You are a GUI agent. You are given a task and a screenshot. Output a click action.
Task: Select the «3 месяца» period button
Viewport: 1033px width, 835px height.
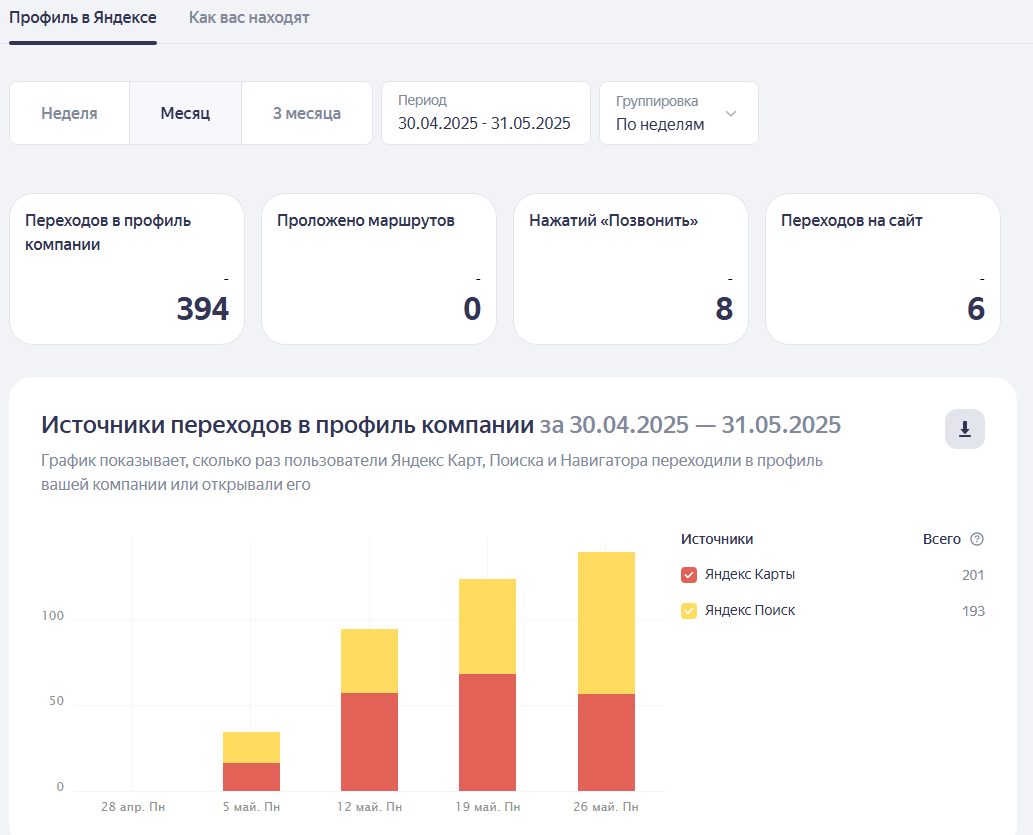click(x=307, y=113)
